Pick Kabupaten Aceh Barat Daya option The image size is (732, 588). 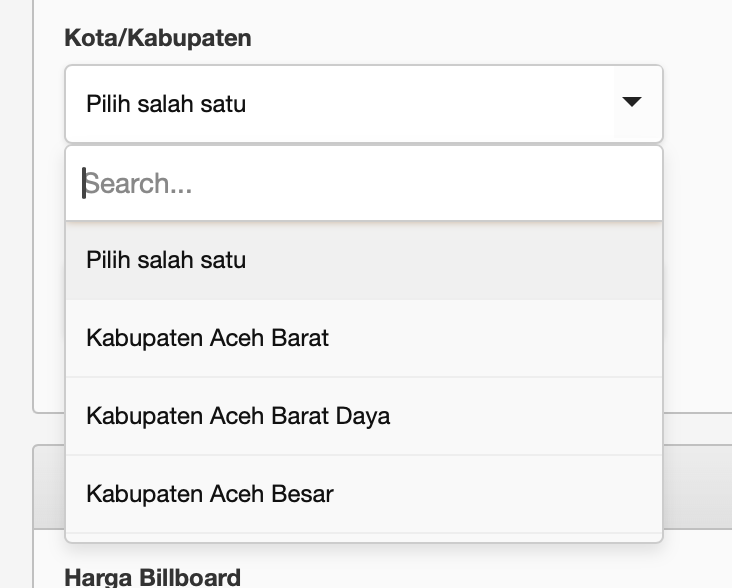click(x=364, y=416)
